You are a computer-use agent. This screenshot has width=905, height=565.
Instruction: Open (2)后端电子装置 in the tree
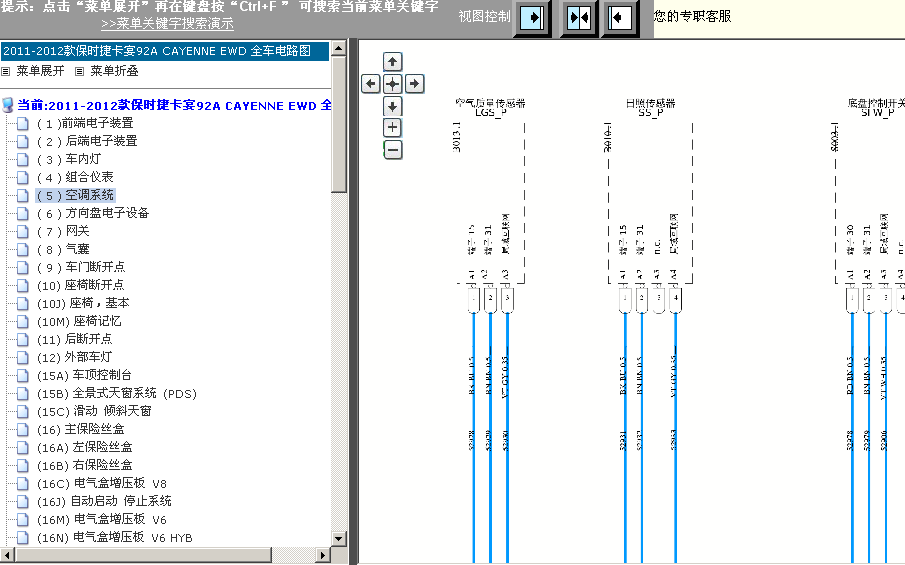coord(87,141)
